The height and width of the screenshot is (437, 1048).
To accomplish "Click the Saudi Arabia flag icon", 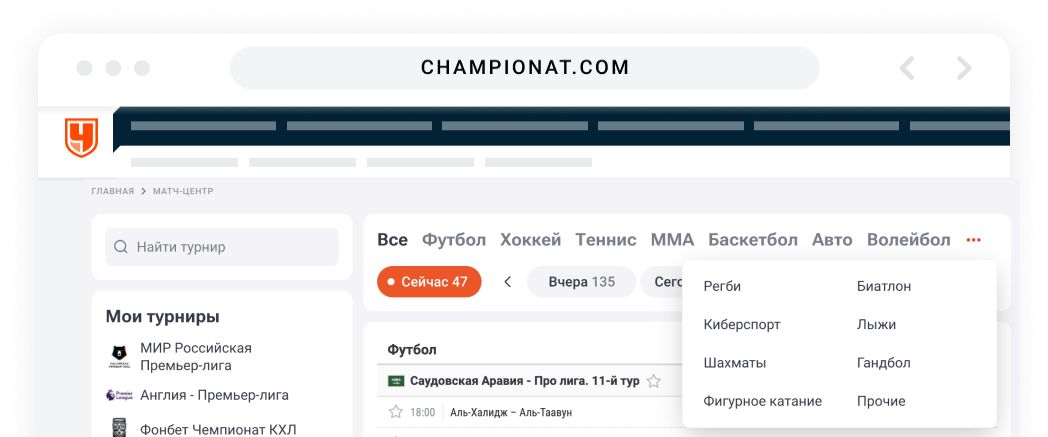I will (x=396, y=381).
